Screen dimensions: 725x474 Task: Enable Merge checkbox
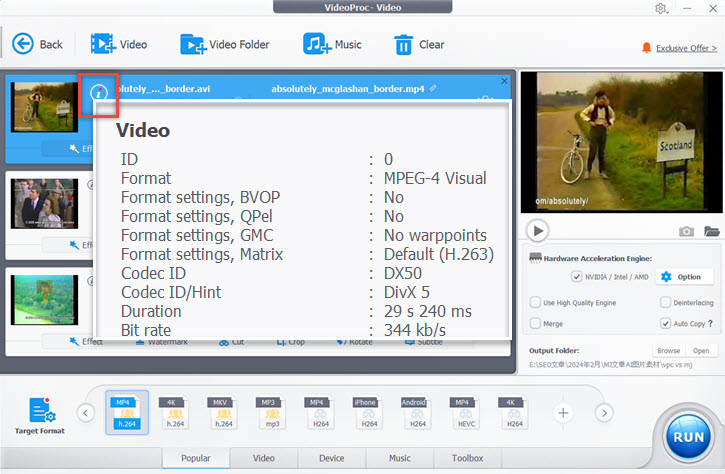point(535,323)
